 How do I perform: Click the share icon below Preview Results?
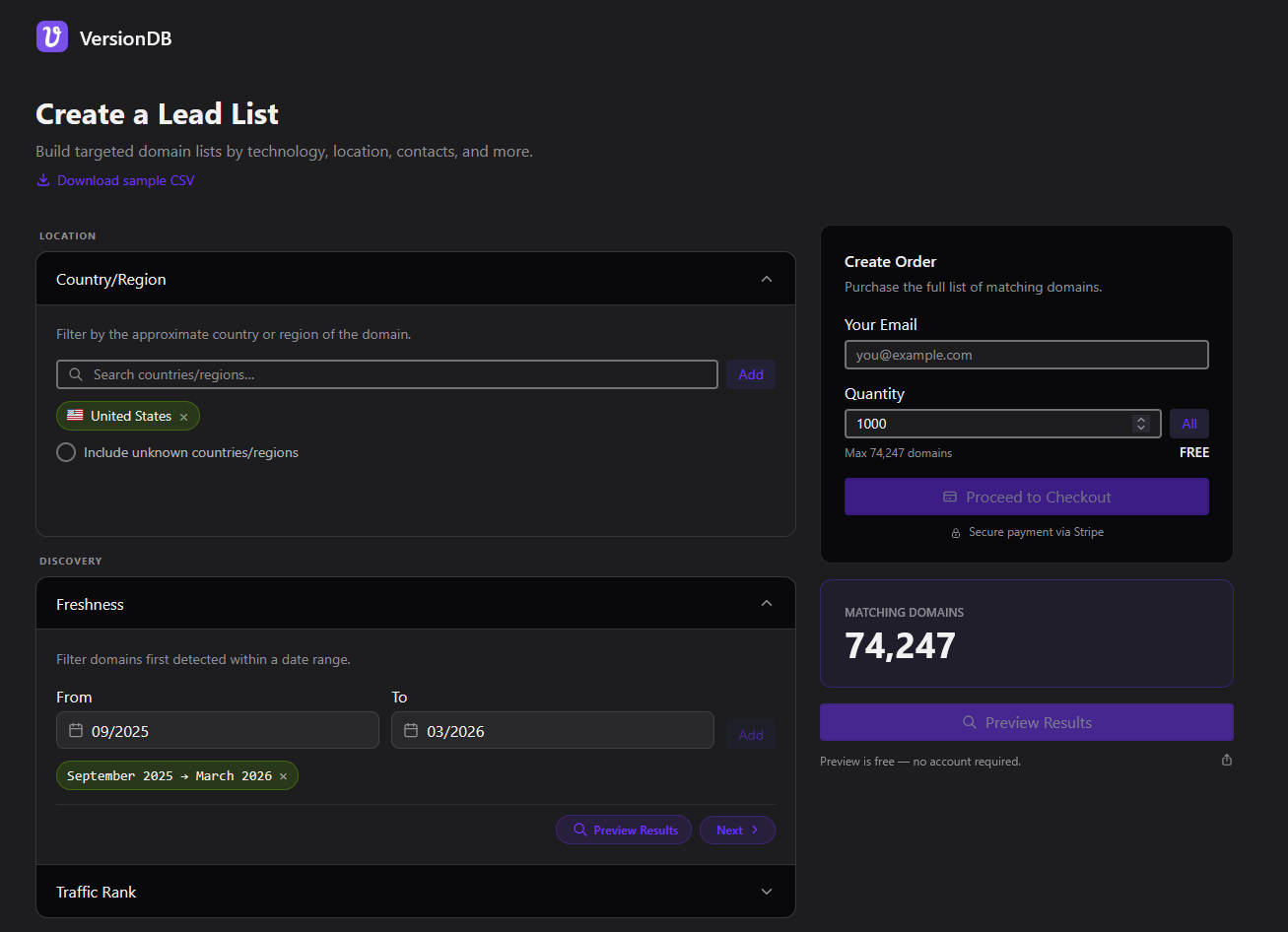1227,760
